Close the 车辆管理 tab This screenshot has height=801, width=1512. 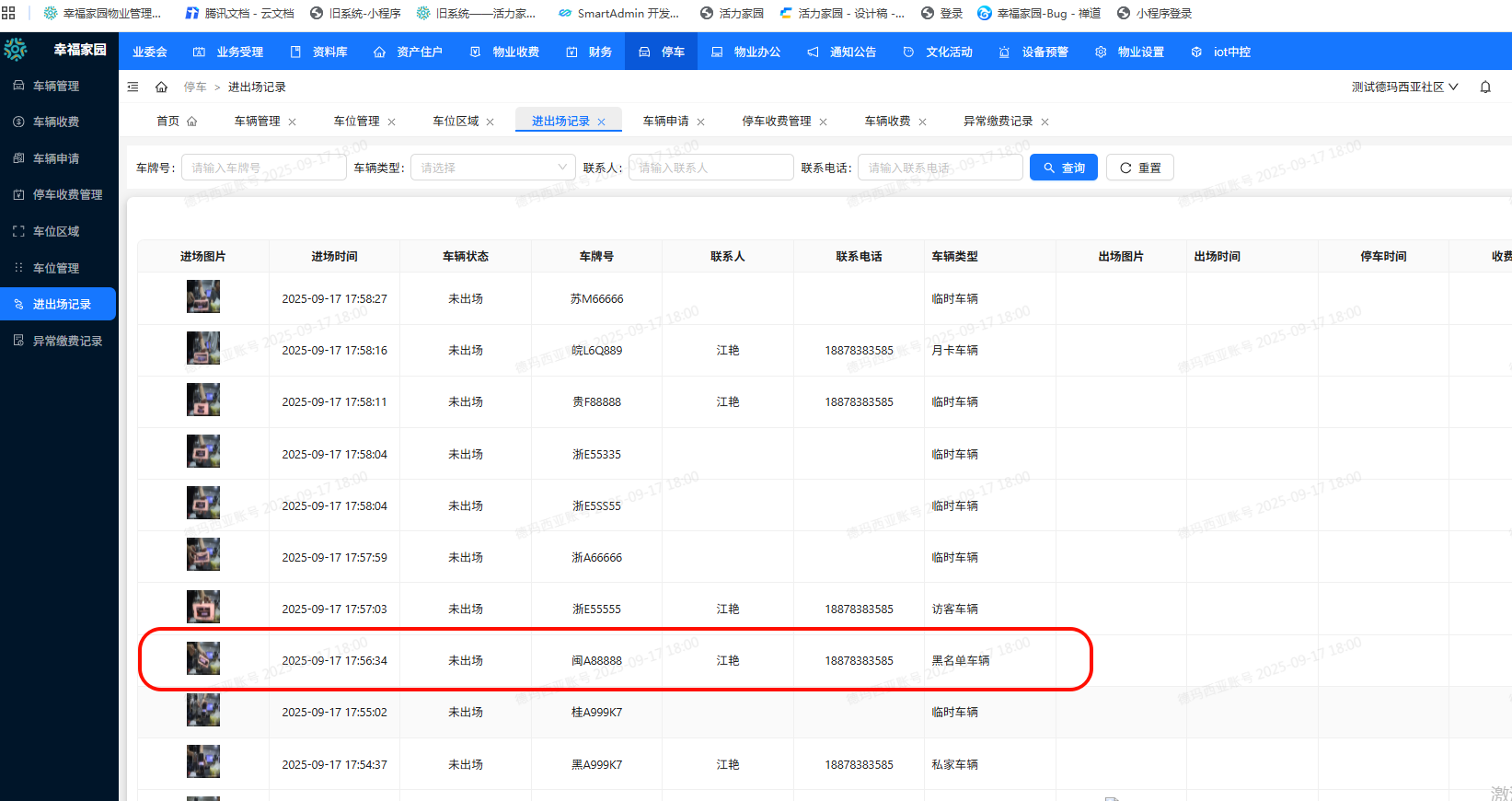pos(293,122)
